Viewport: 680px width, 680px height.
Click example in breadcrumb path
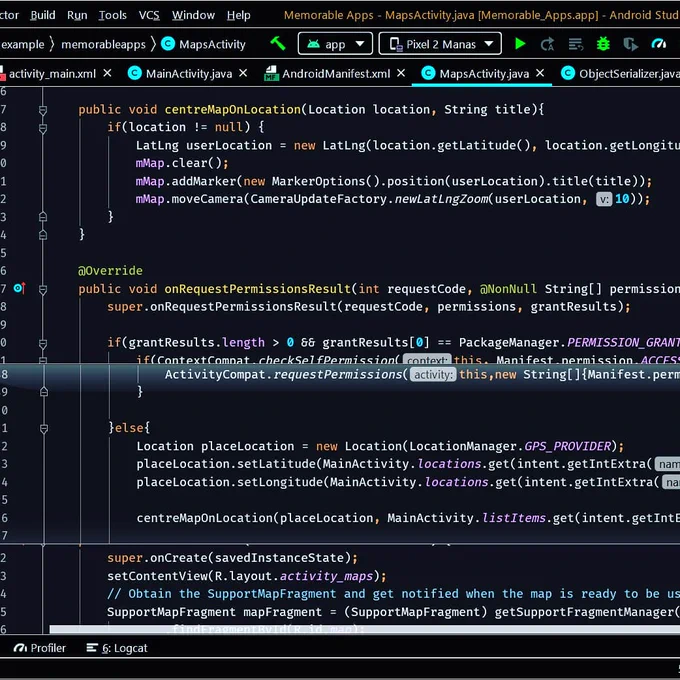coord(22,44)
